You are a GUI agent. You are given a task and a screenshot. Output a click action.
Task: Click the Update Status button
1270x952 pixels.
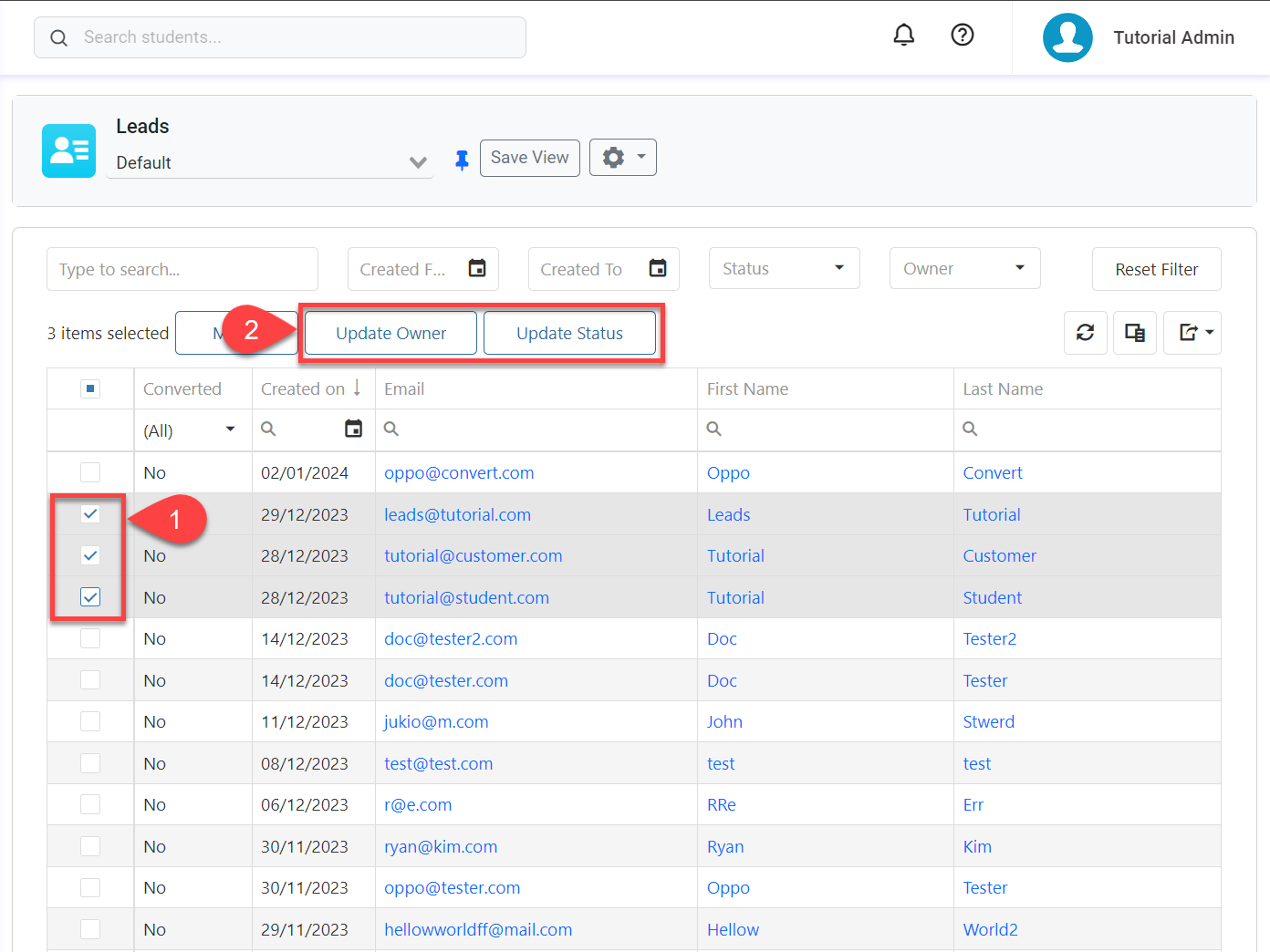tap(569, 333)
